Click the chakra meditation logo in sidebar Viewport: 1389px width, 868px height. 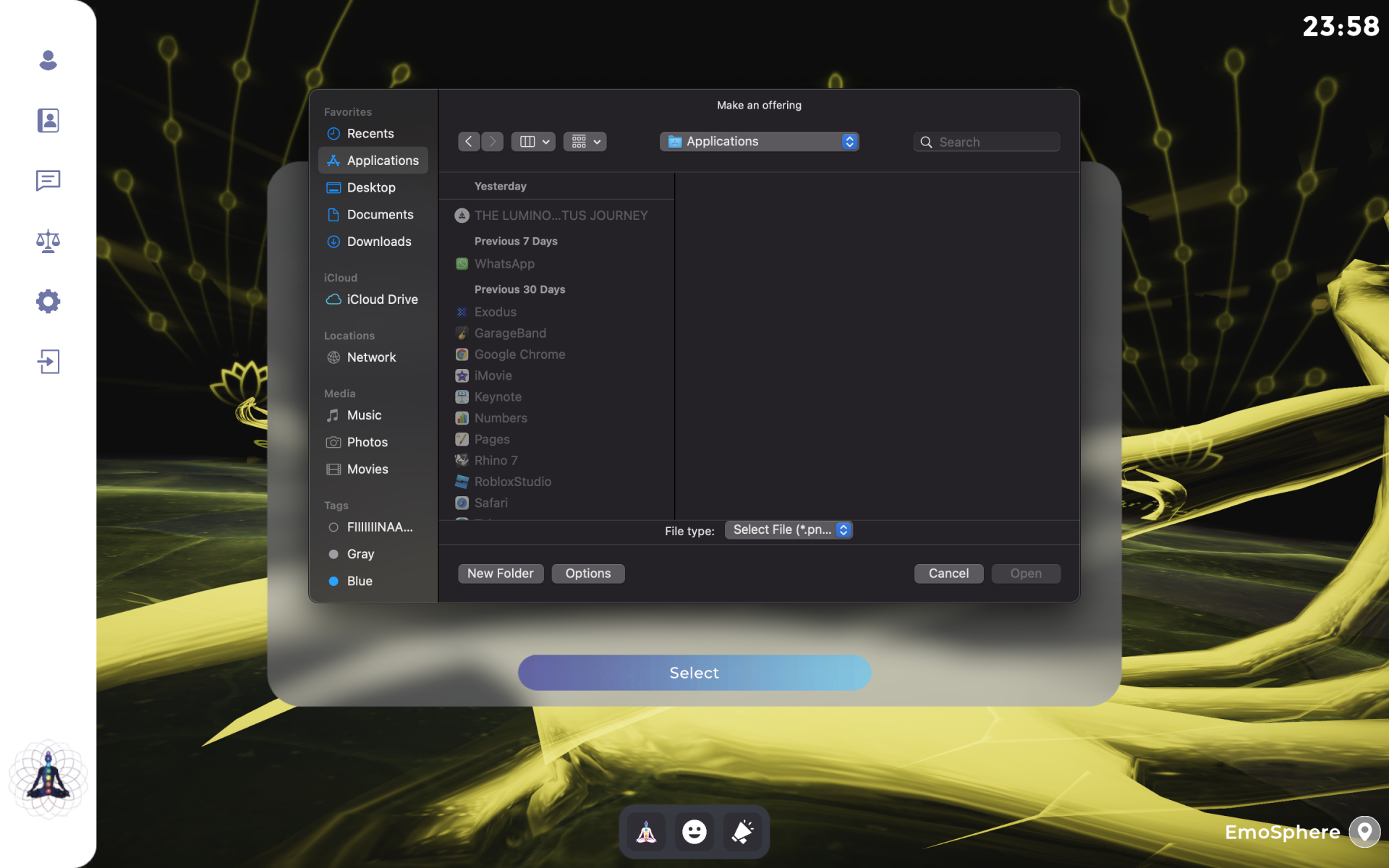pyautogui.click(x=48, y=779)
